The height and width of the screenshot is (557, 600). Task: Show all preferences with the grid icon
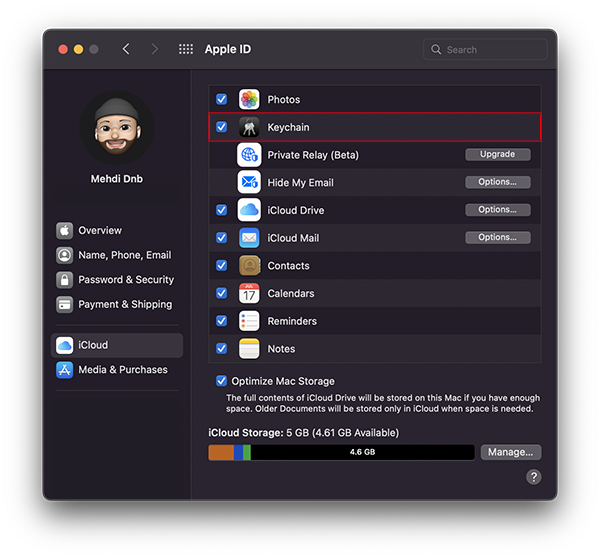(186, 49)
